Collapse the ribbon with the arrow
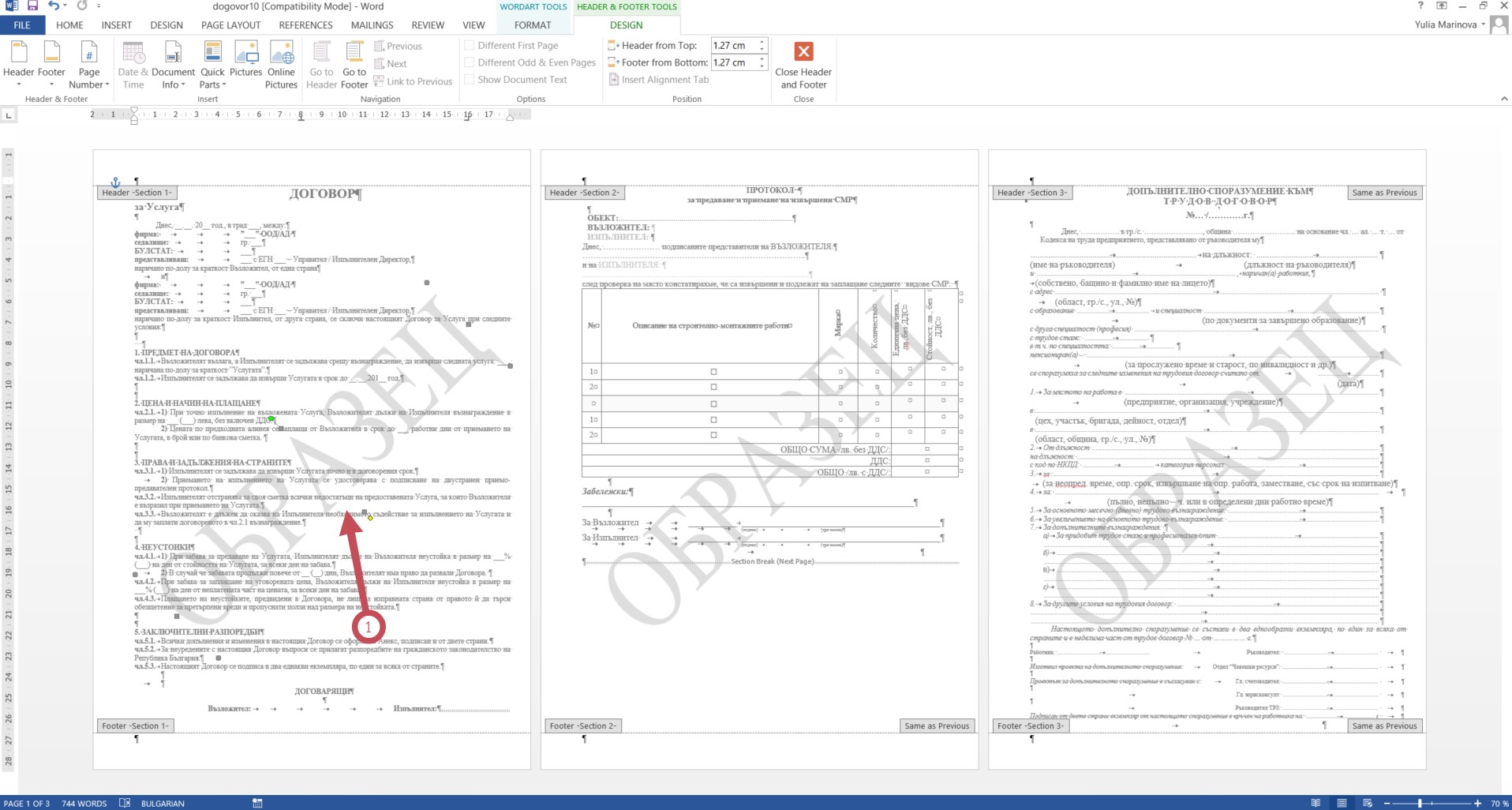The width and height of the screenshot is (1512, 810). click(x=1504, y=99)
